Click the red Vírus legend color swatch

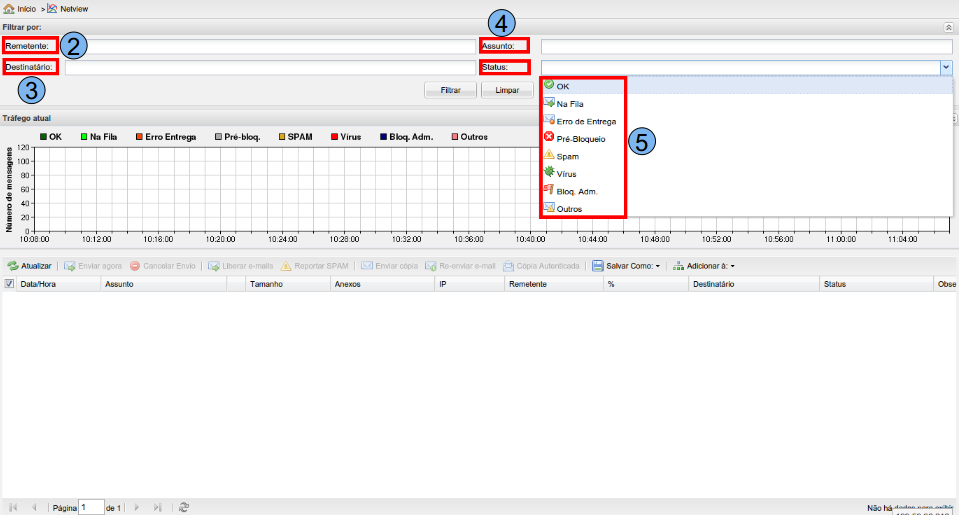pos(334,136)
